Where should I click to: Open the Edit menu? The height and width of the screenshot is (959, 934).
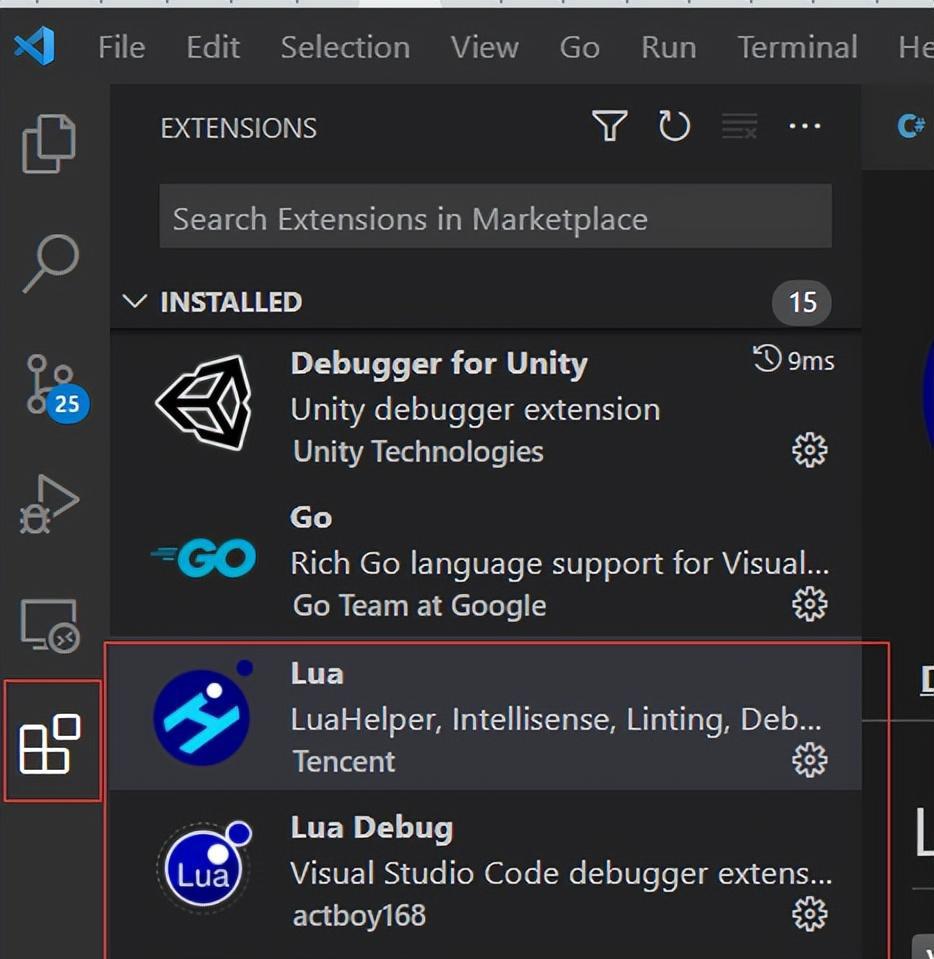point(213,47)
